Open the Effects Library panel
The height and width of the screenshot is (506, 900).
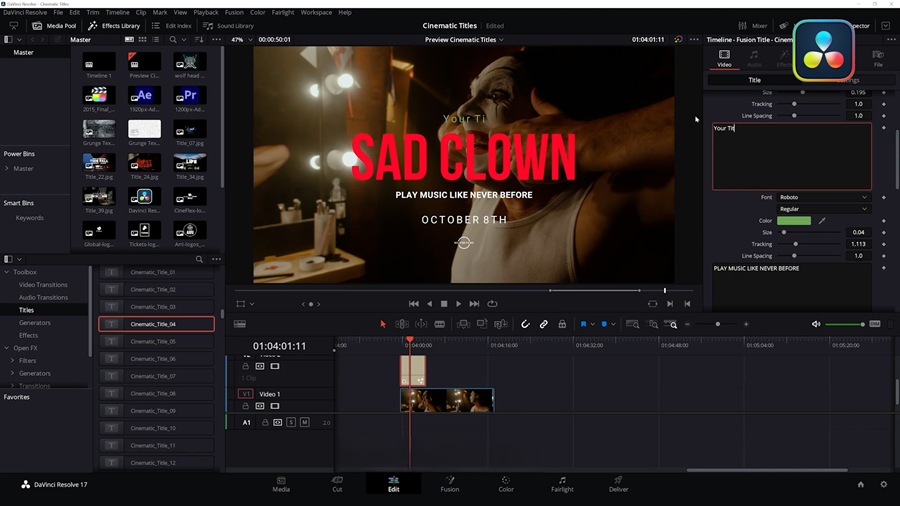[114, 26]
